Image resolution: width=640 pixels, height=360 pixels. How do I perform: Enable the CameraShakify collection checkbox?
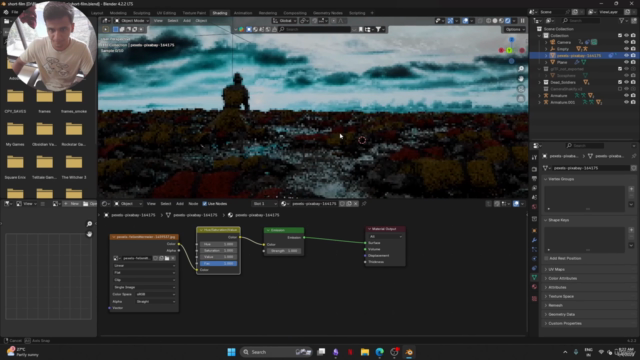[x=620, y=89]
